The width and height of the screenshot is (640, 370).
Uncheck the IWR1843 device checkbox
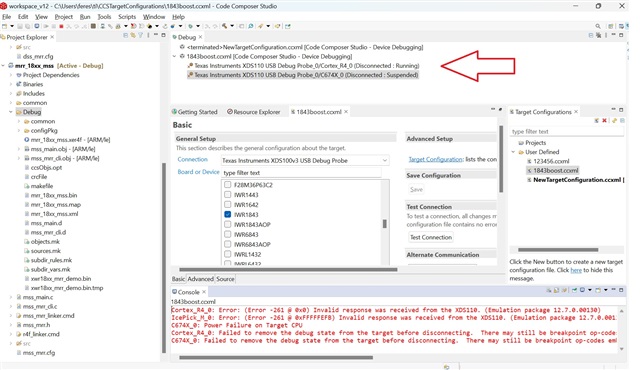tap(228, 214)
